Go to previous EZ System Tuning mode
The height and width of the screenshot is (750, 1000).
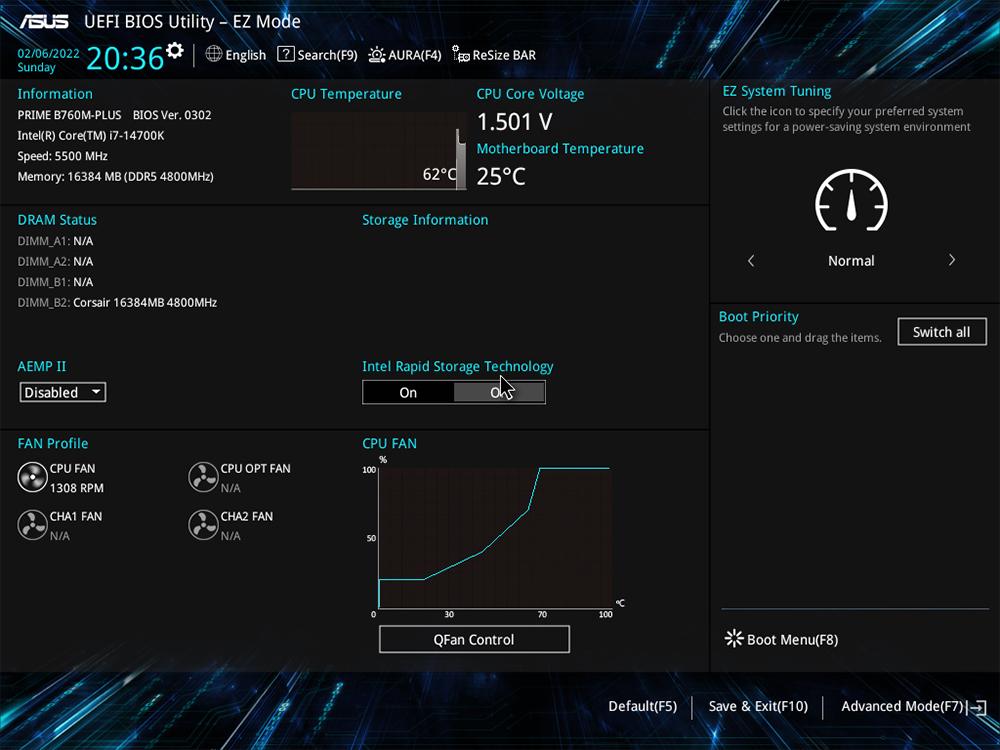click(751, 260)
